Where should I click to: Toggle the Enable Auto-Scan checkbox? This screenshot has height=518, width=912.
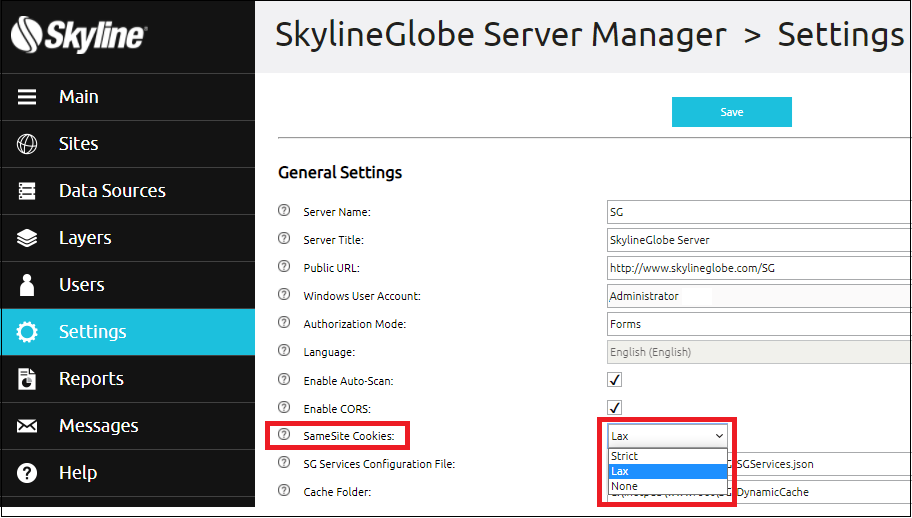614,380
